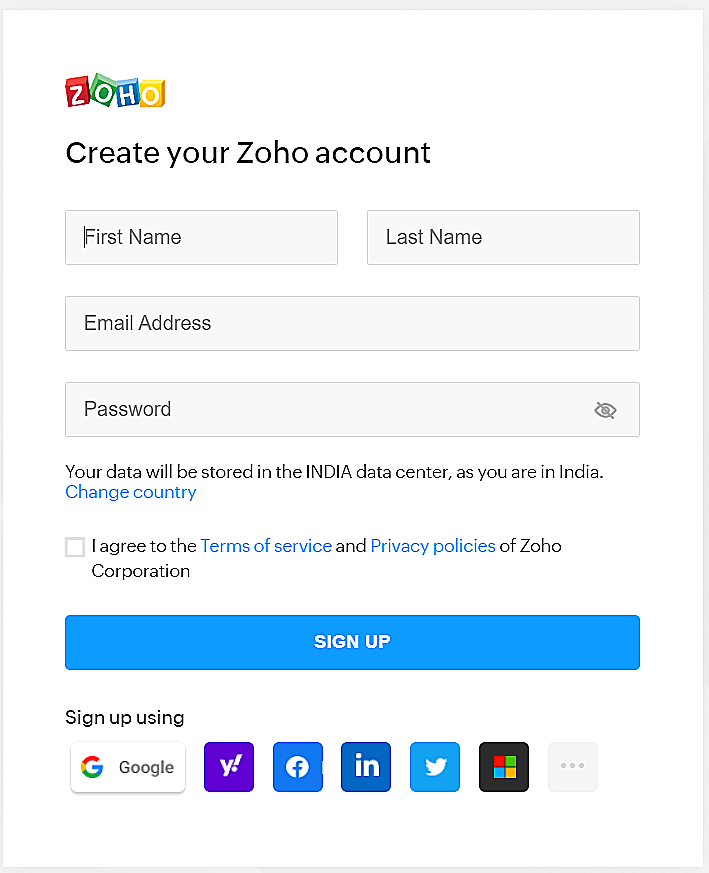709x873 pixels.
Task: Select Twitter sign-up icon
Action: [x=435, y=767]
